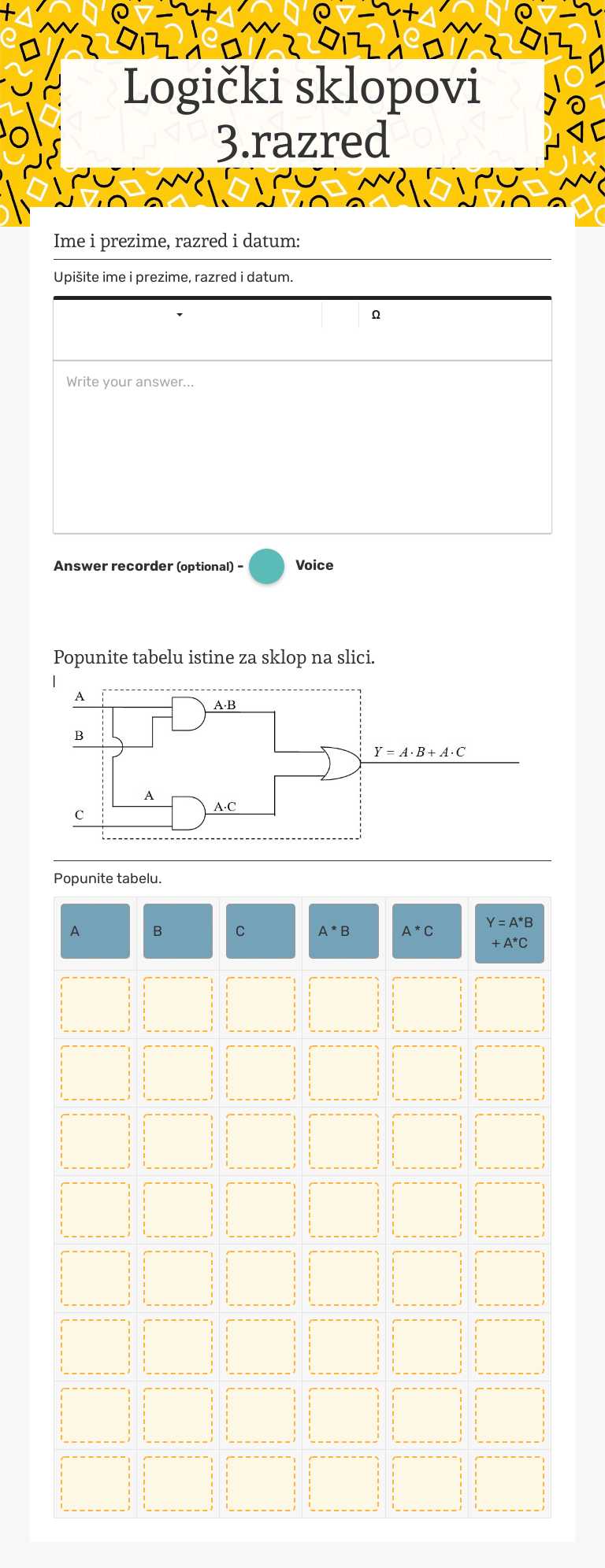Click the bottom-right cell of the table
Image resolution: width=605 pixels, height=1568 pixels.
coord(509,1483)
